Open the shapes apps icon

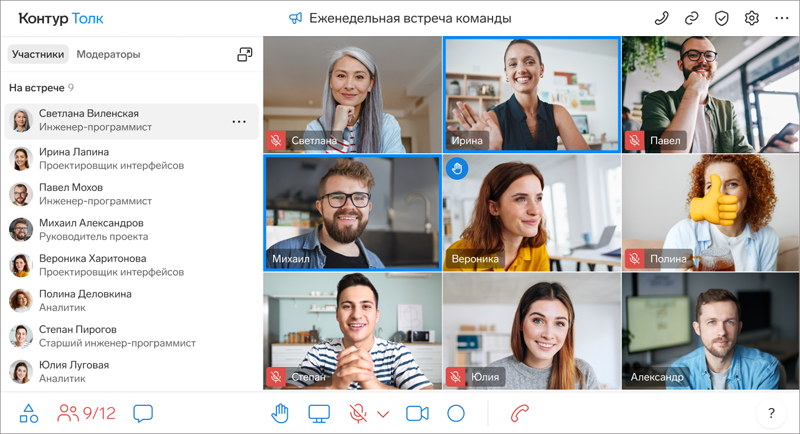point(29,413)
